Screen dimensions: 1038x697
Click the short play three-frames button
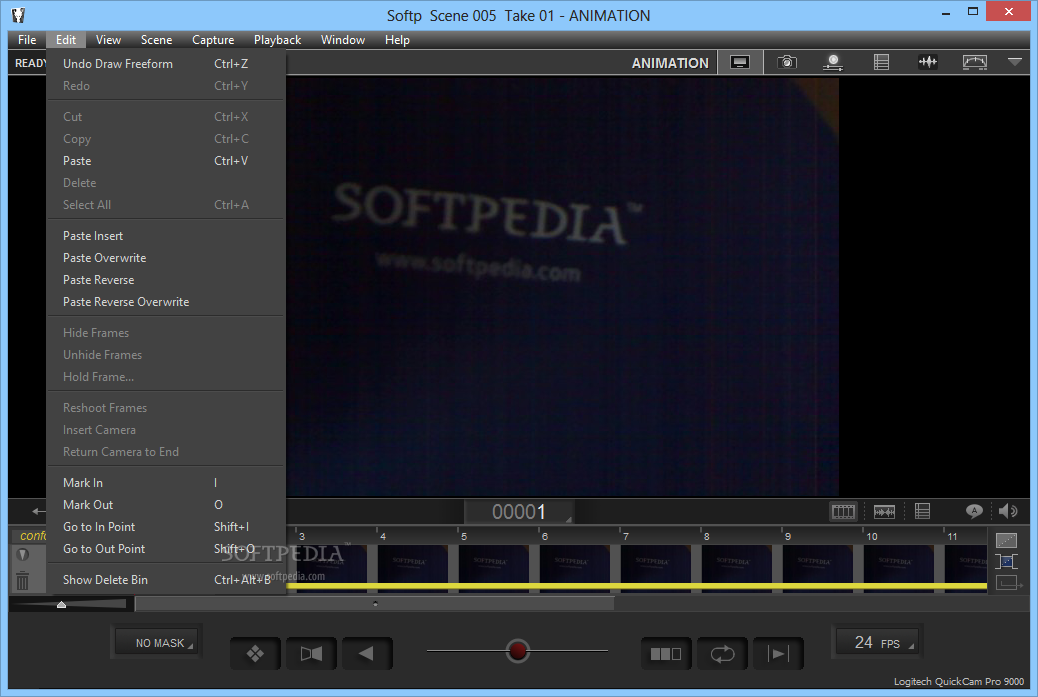point(666,654)
